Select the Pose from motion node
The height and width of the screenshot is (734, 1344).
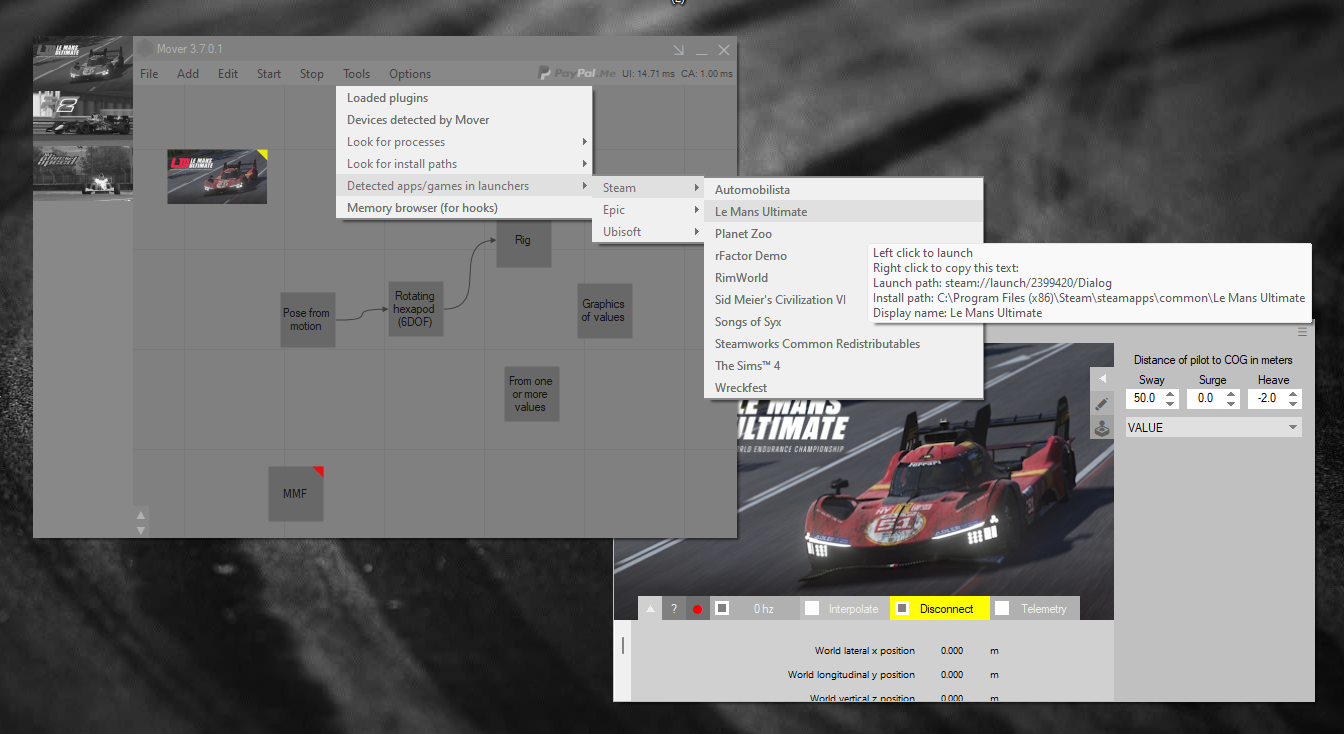click(x=307, y=319)
